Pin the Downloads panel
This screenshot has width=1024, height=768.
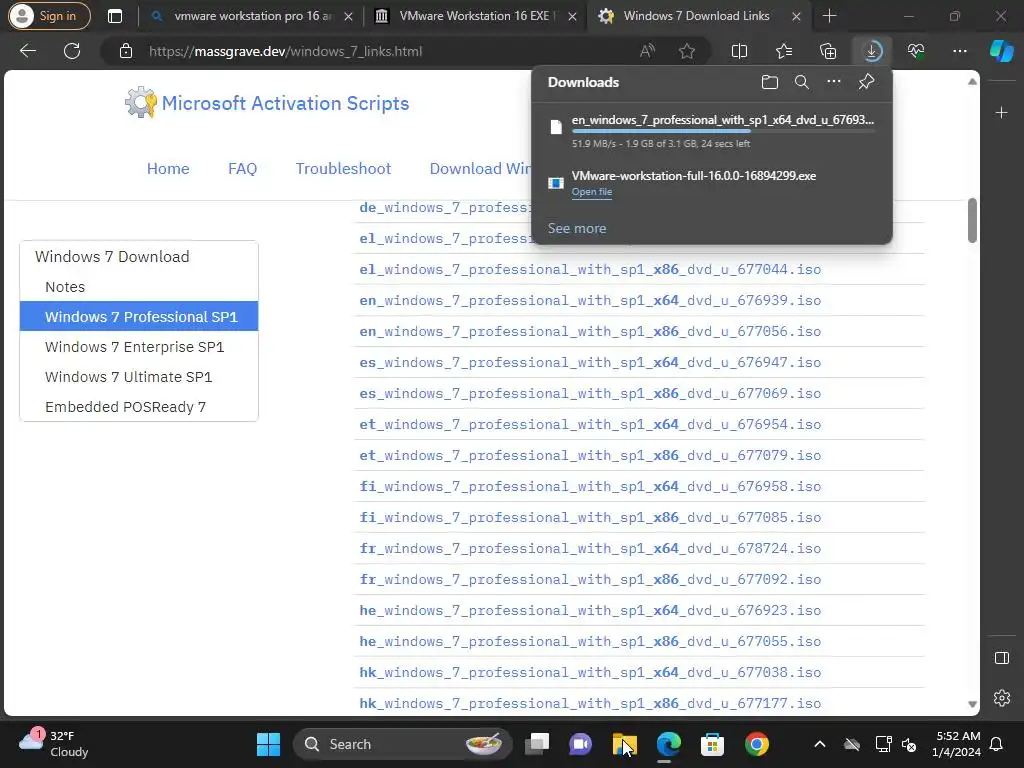pyautogui.click(x=866, y=82)
